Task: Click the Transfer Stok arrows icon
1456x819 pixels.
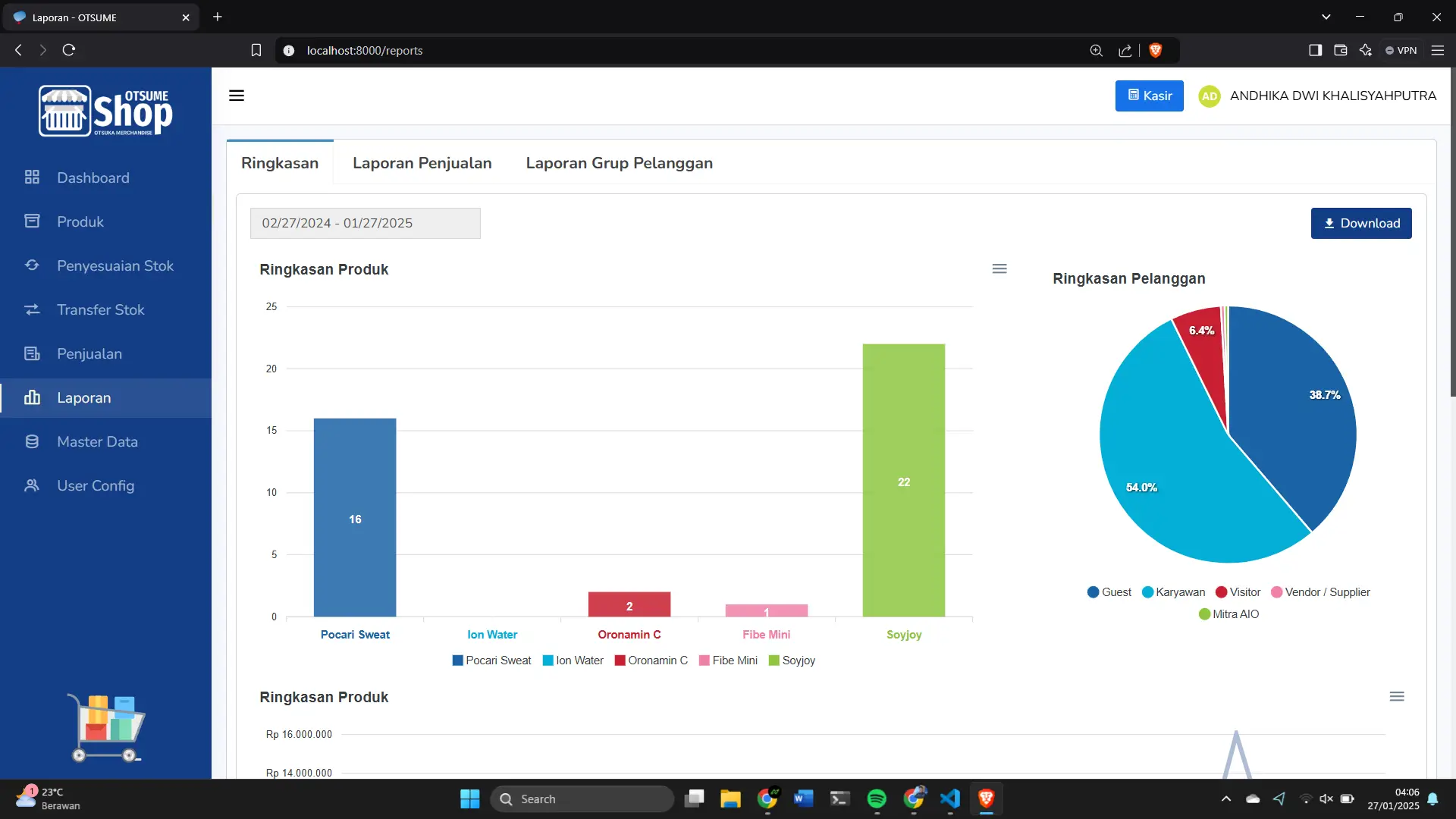Action: coord(32,309)
